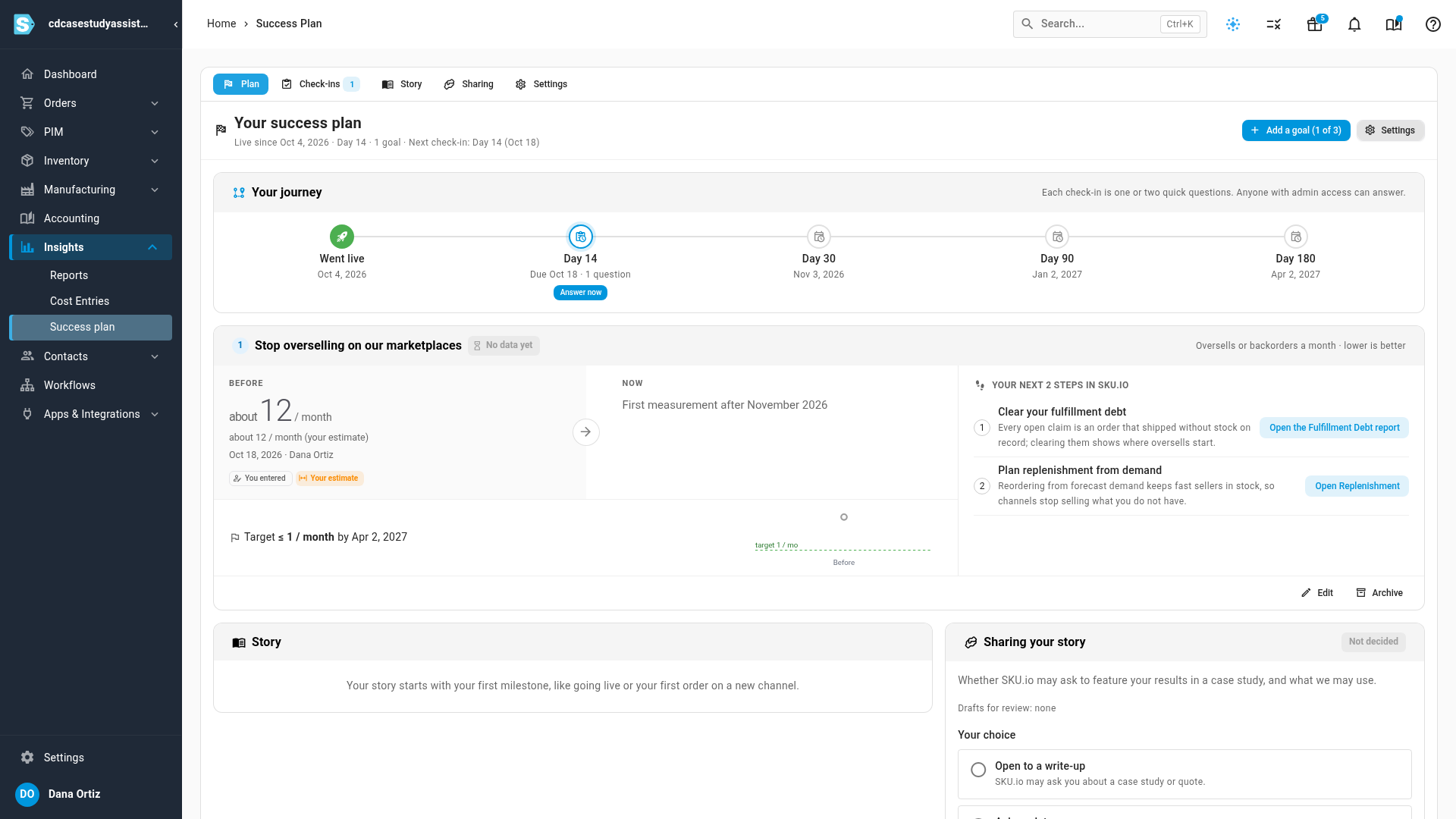Expand the Contacts menu
1456x819 pixels.
coord(91,356)
